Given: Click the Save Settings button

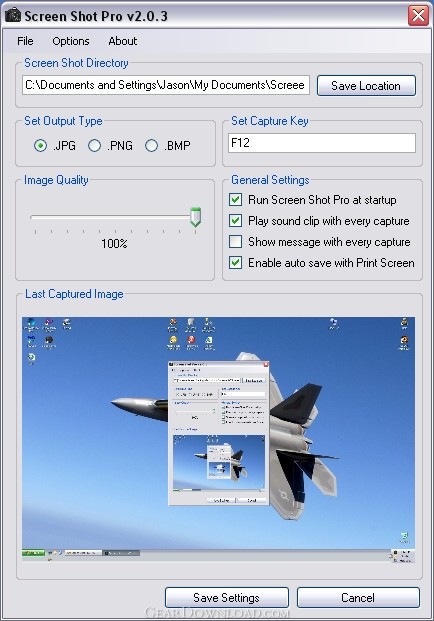Looking at the screenshot, I should [227, 598].
